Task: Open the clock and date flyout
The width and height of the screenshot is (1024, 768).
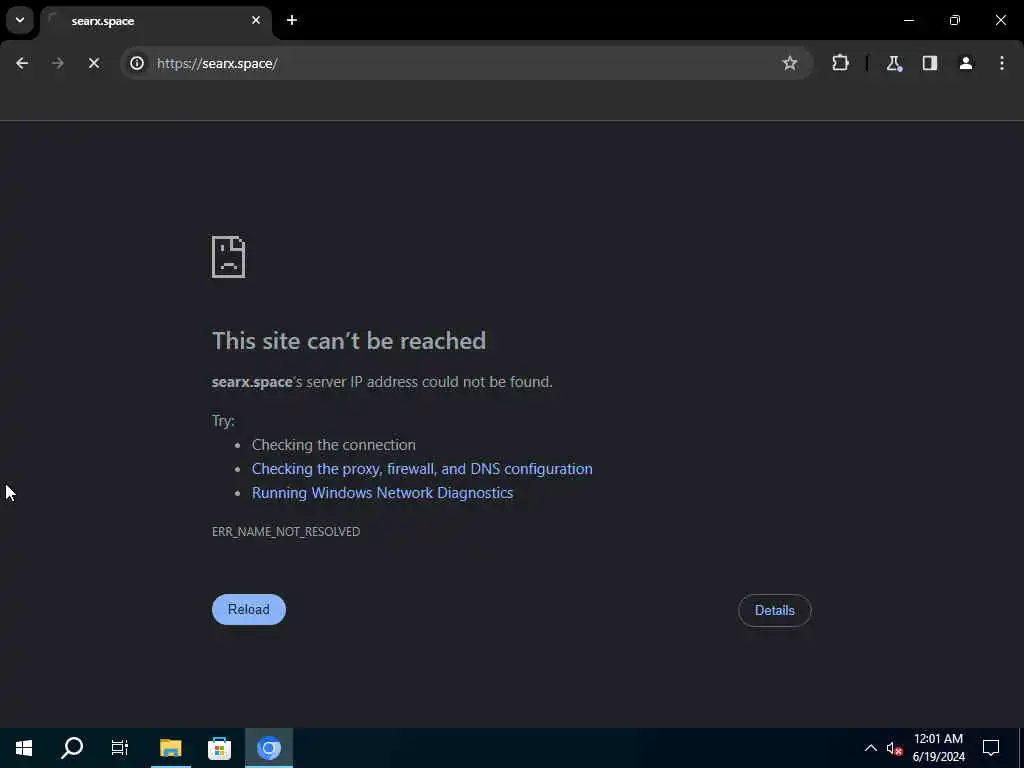Action: (938, 748)
